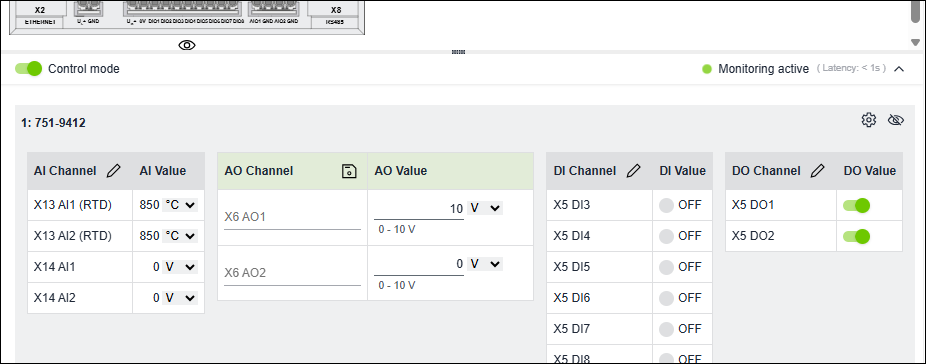
Task: Toggle the X5 DO1 output switch
Action: [x=856, y=205]
